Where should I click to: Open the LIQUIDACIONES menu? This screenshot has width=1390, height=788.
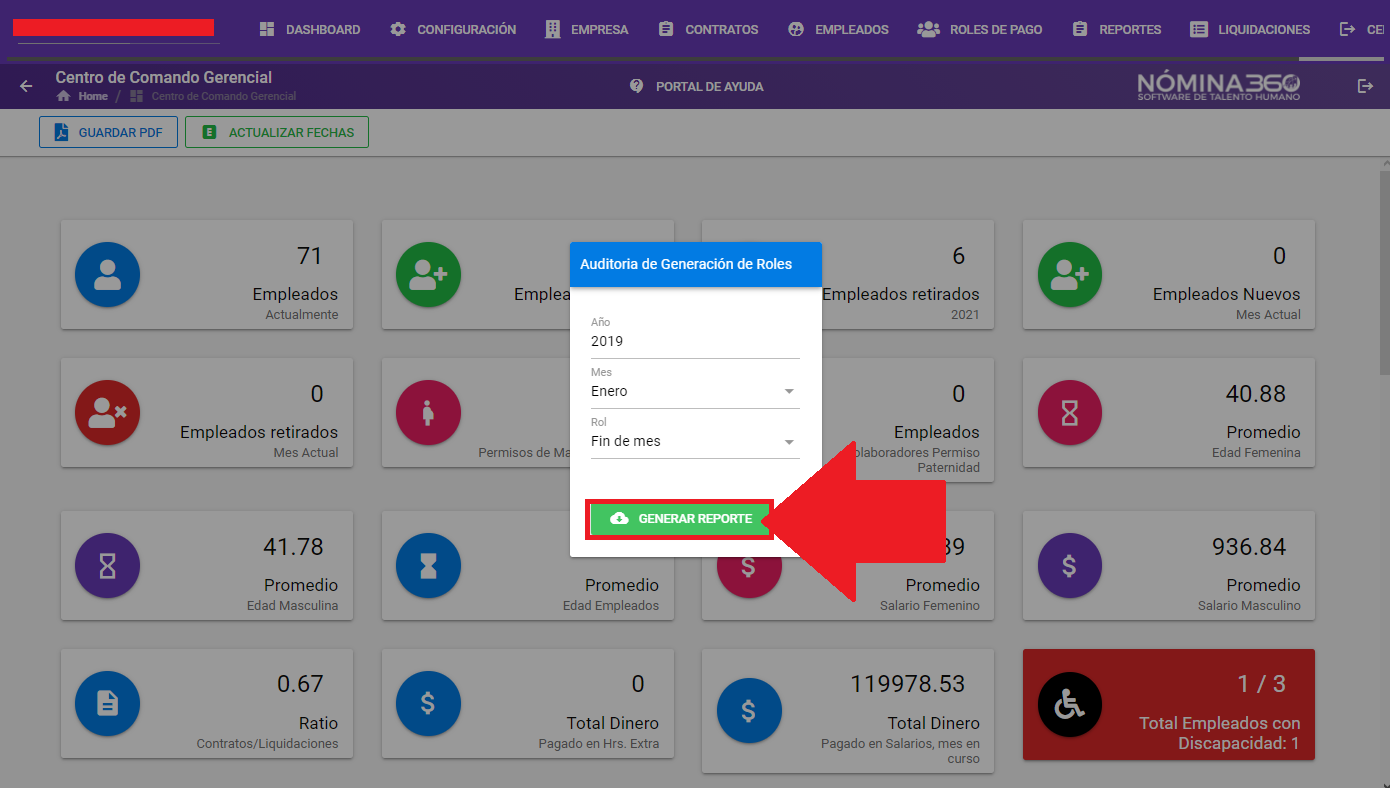click(1250, 29)
